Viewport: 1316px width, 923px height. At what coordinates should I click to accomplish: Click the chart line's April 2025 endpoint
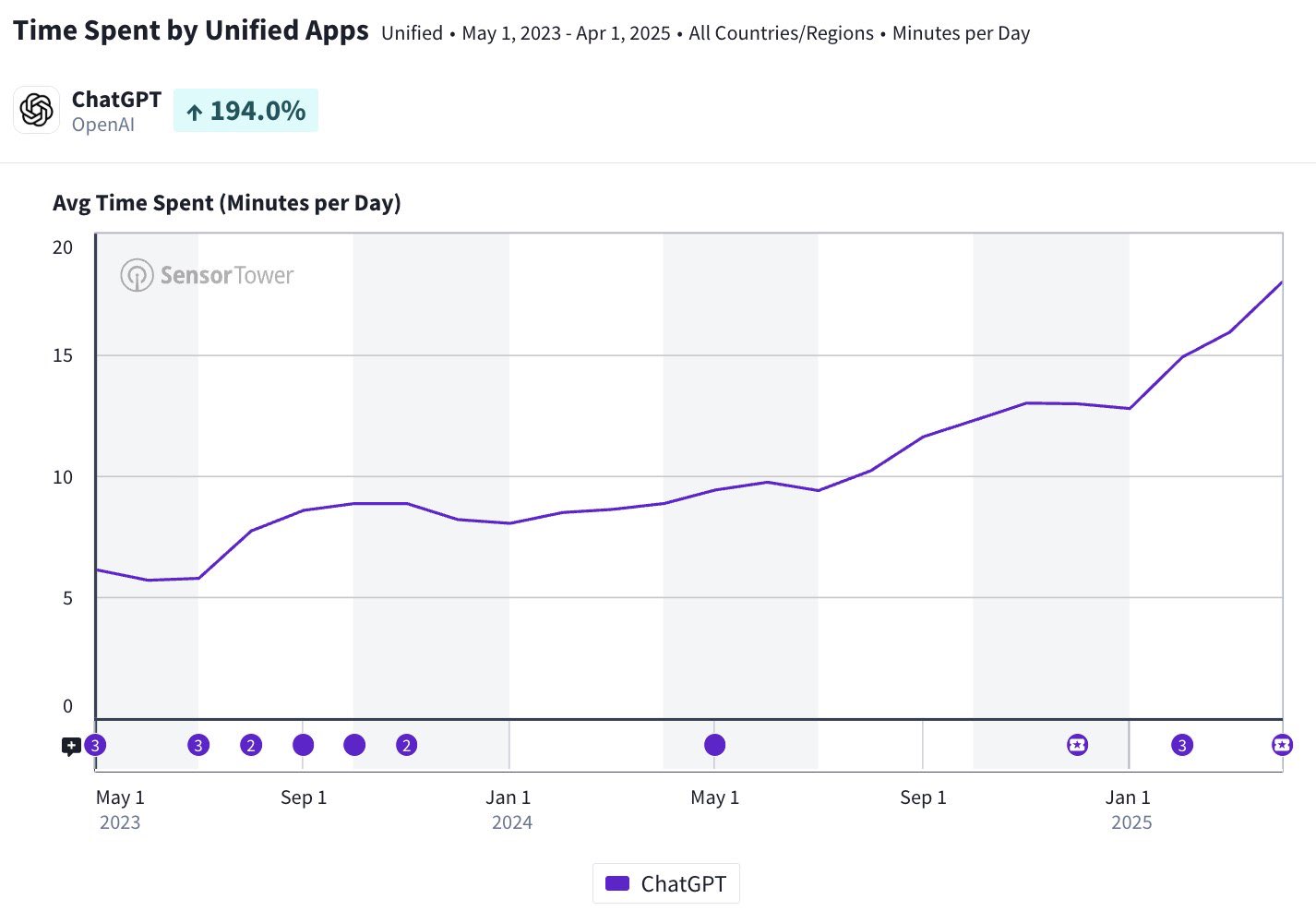pos(1282,282)
